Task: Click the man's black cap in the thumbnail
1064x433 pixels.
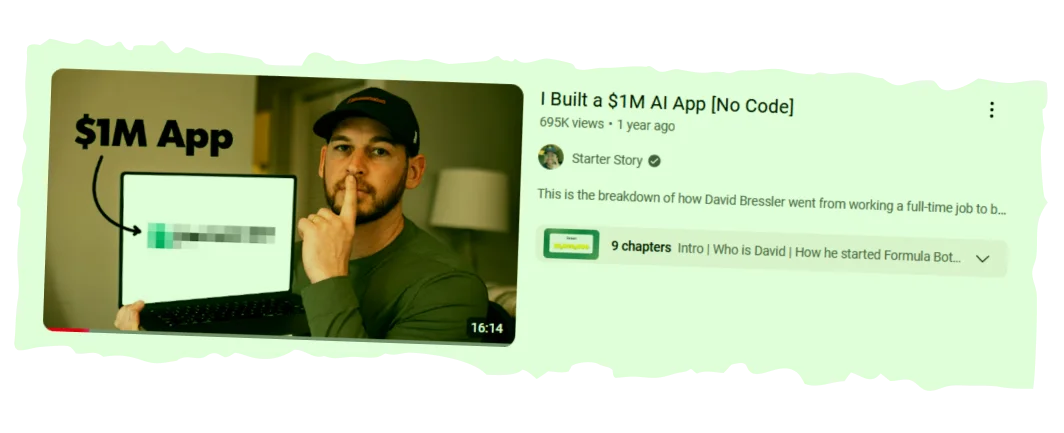Action: tap(367, 113)
